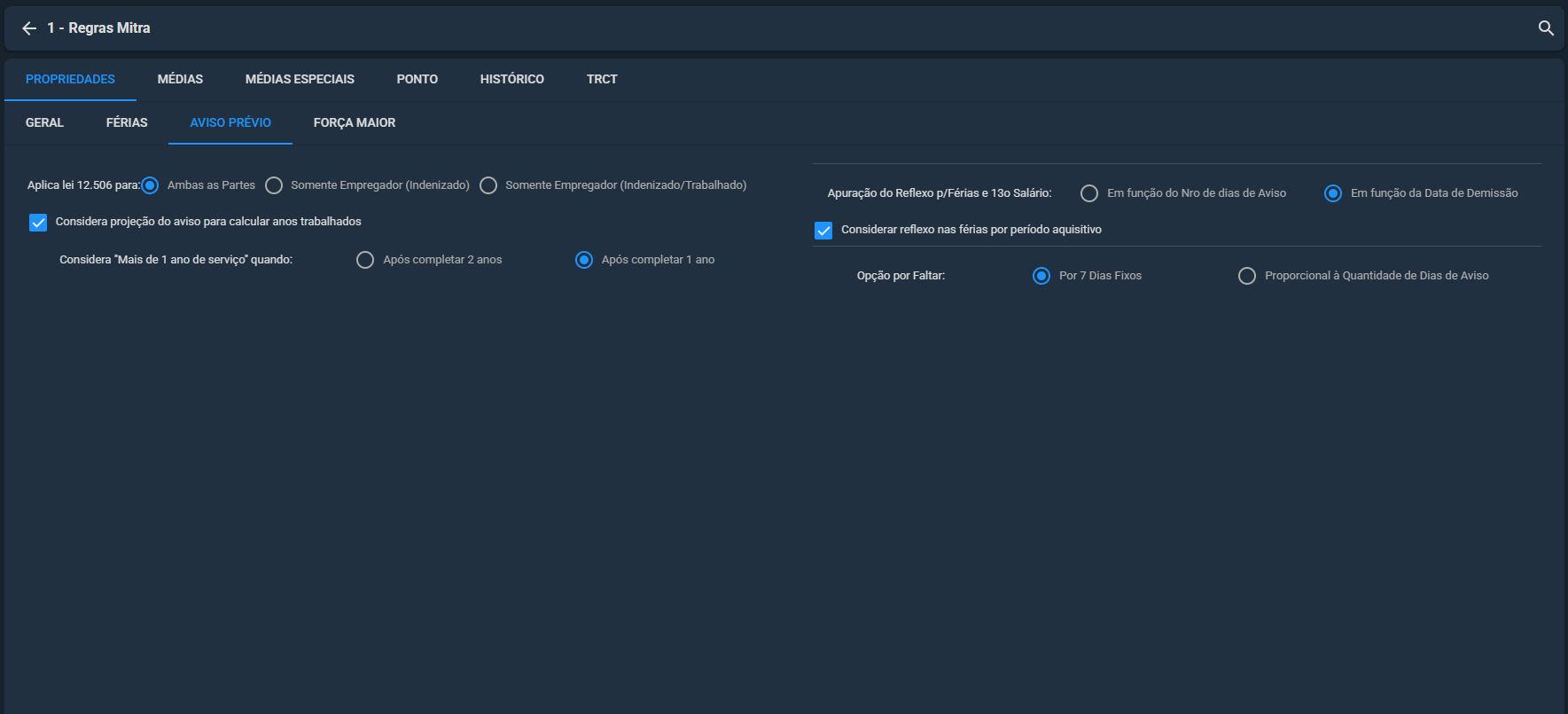Toggle Considera projeção do aviso checkbox
Image resolution: width=1568 pixels, height=714 pixels.
click(x=38, y=223)
